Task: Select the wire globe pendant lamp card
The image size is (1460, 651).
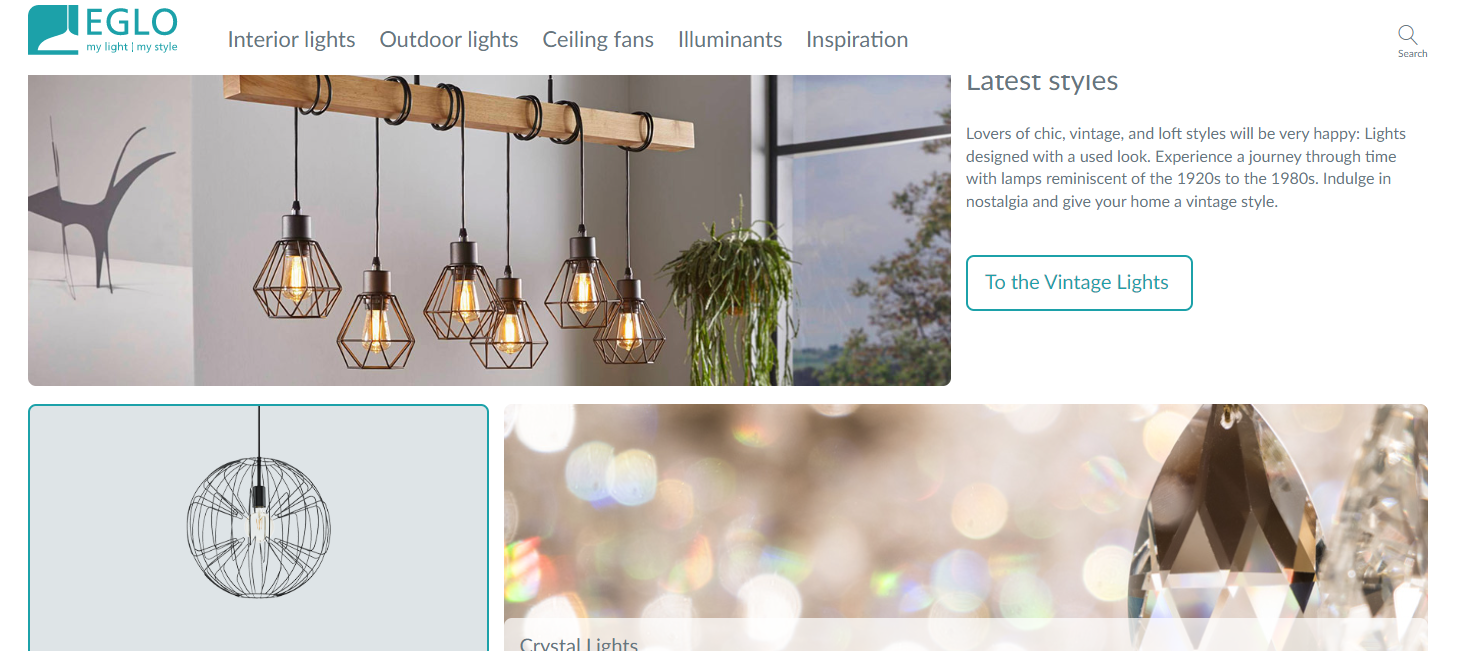Action: coord(258,528)
